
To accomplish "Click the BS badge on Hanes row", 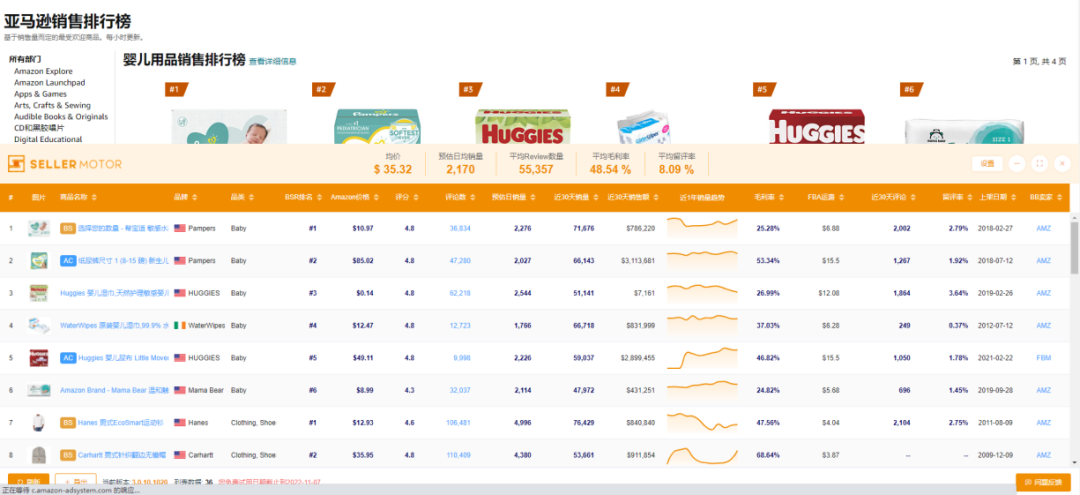I will pos(68,423).
